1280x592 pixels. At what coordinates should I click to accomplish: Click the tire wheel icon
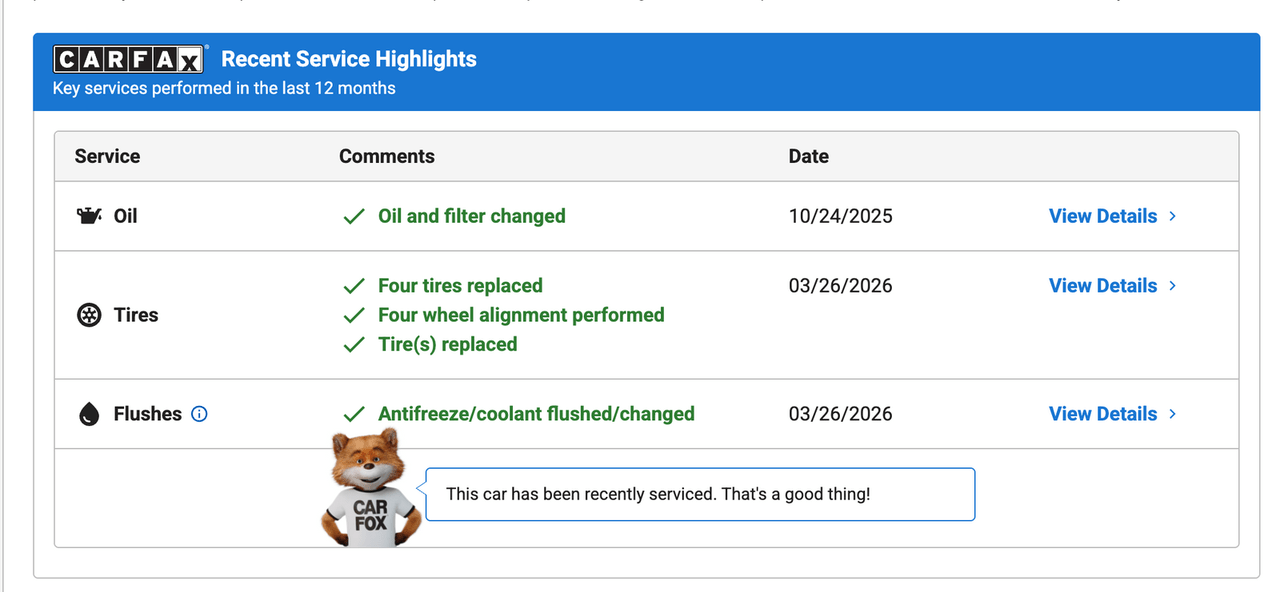pyautogui.click(x=89, y=315)
